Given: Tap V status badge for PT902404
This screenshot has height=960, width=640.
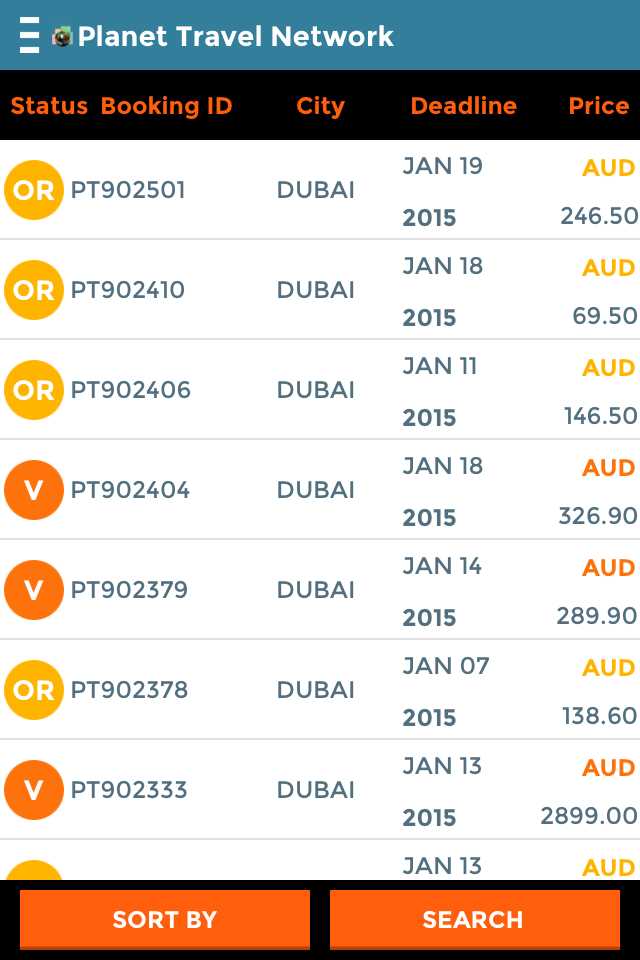Looking at the screenshot, I should [x=34, y=490].
